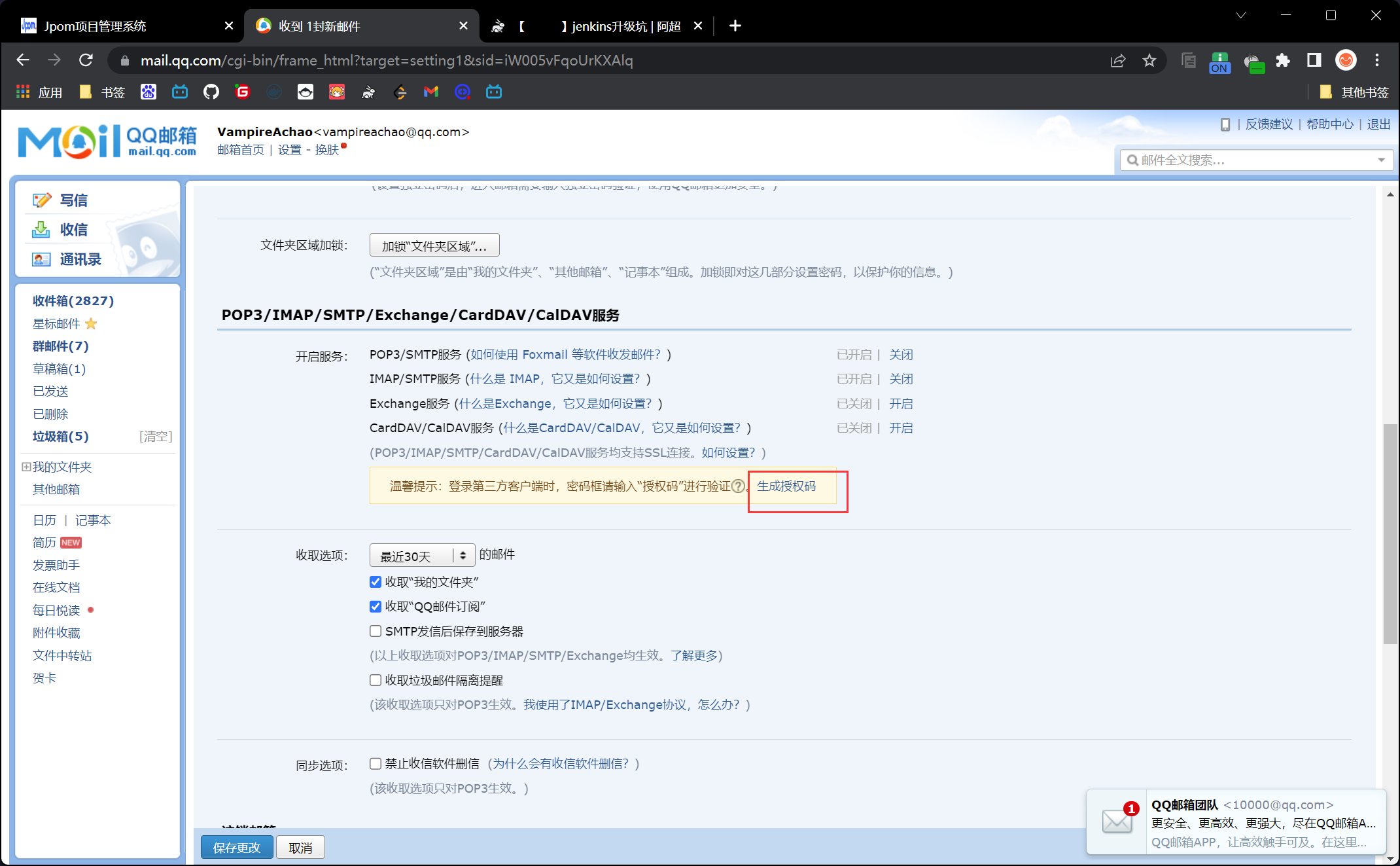Screen dimensions: 1400x866
Task: Open the mail search options dropdown arrow
Action: coord(1380,160)
